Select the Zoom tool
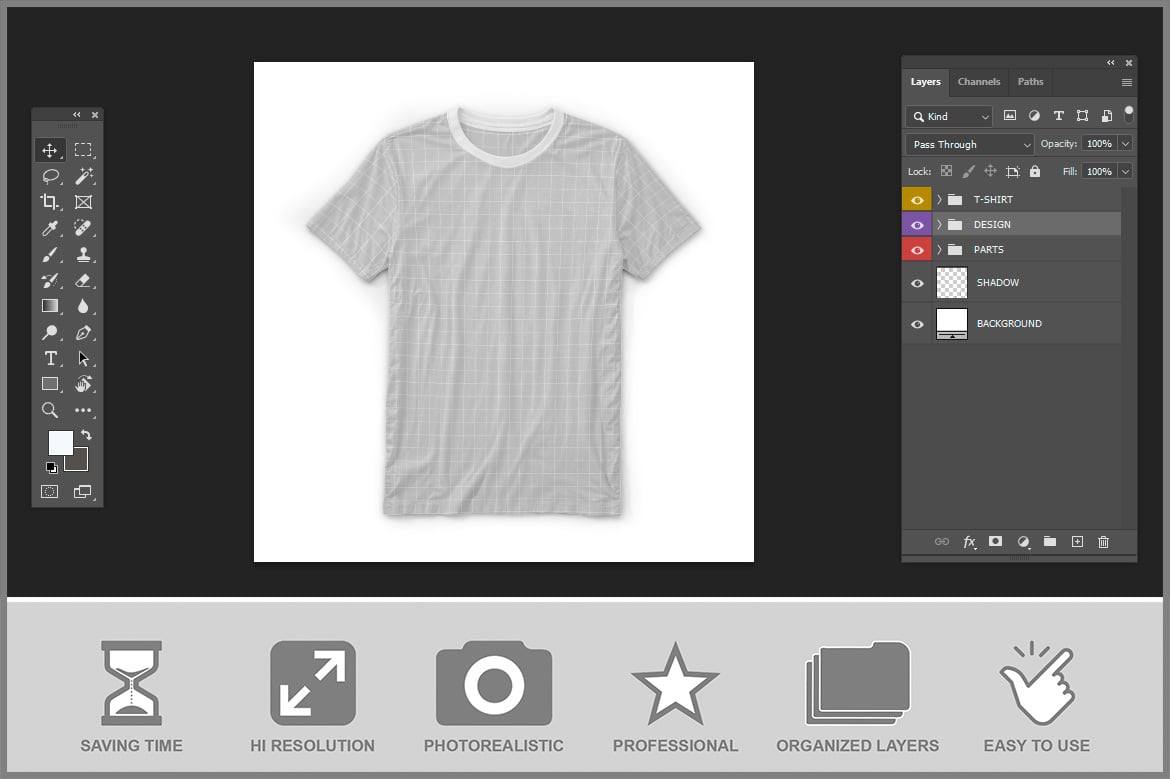This screenshot has width=1170, height=779. pos(50,410)
